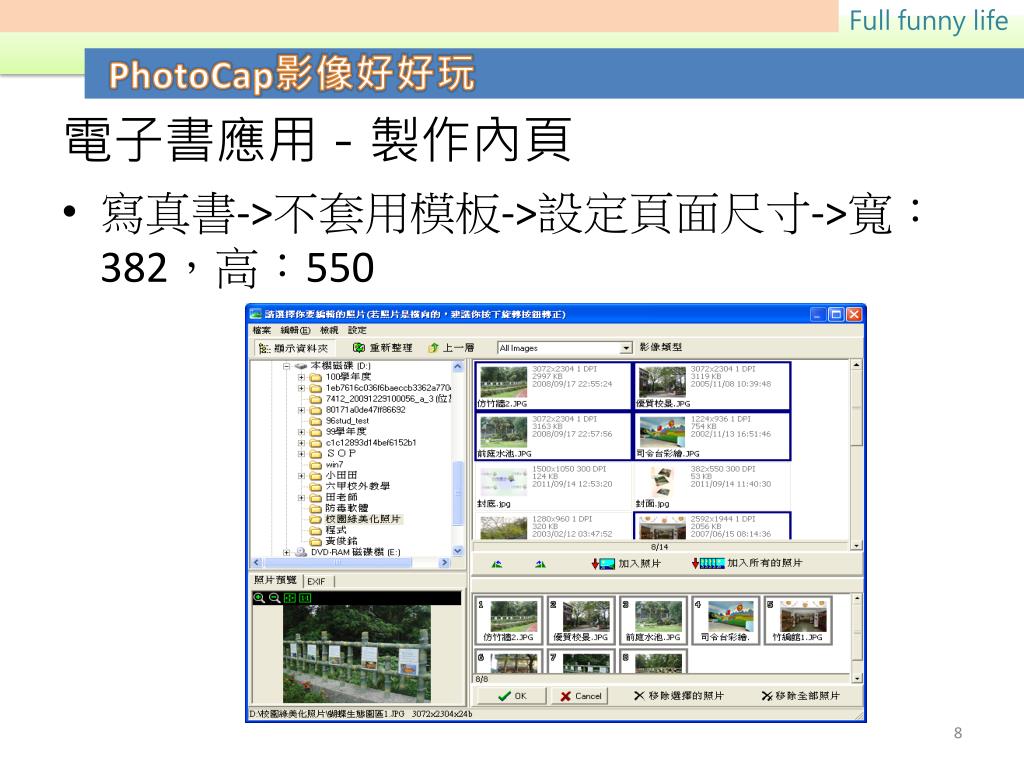
Task: Click folder tree horizontal scroll right arrow
Action: [x=445, y=562]
